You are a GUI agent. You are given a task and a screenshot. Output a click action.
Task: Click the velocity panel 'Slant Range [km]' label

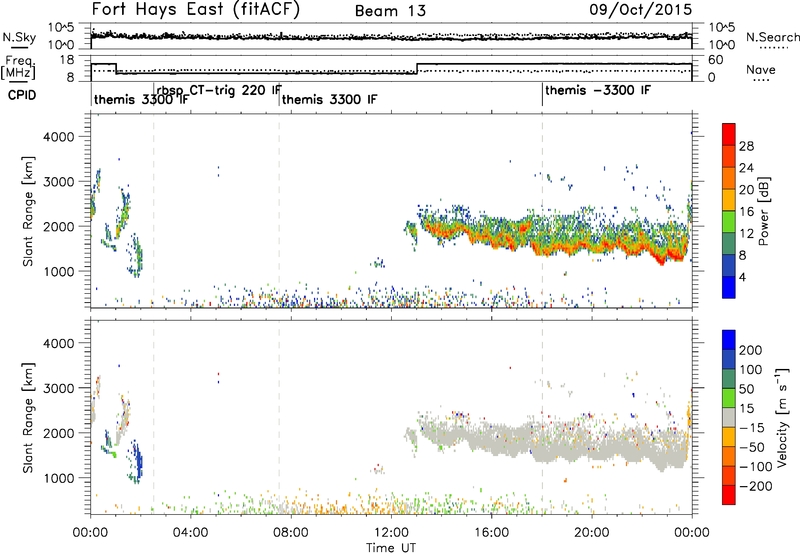coord(28,417)
